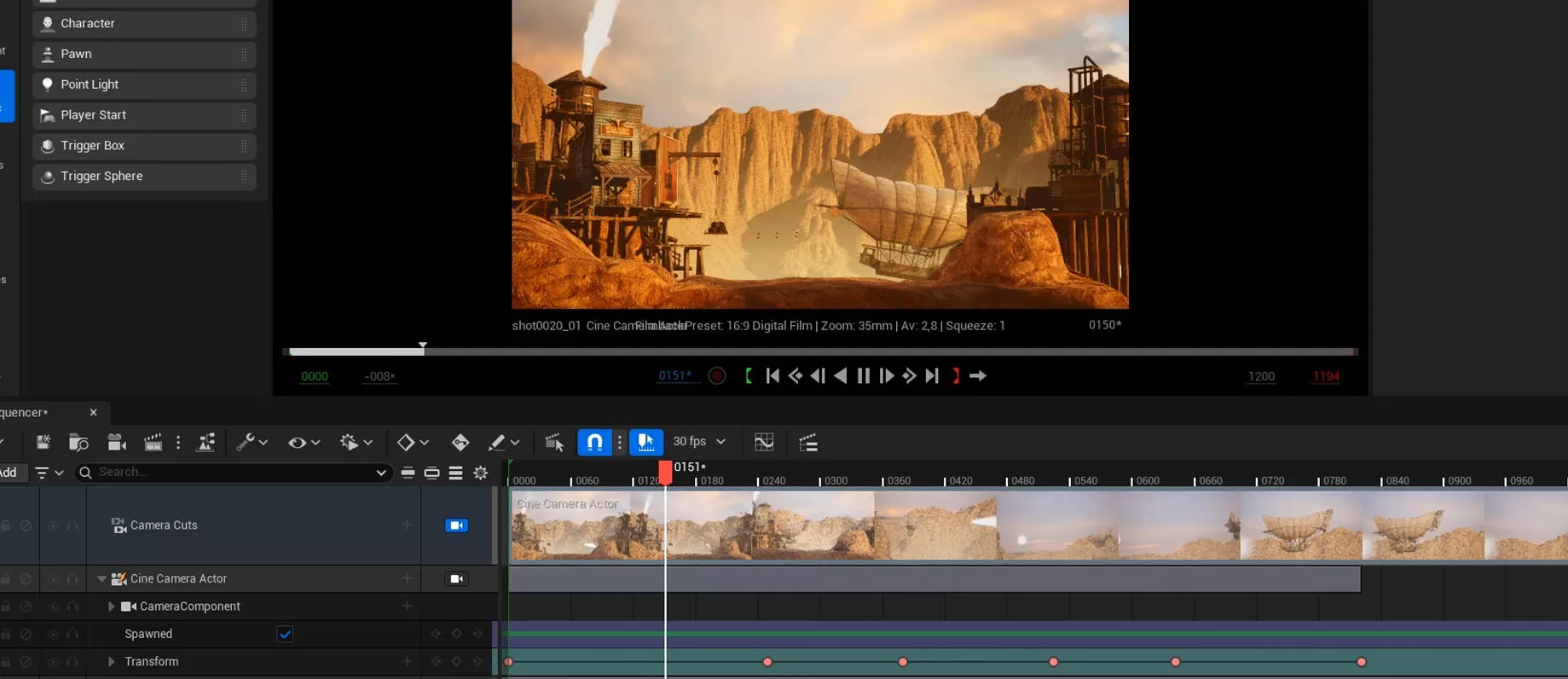The image size is (1568, 679).
Task: Pause the sequence playback
Action: [863, 376]
